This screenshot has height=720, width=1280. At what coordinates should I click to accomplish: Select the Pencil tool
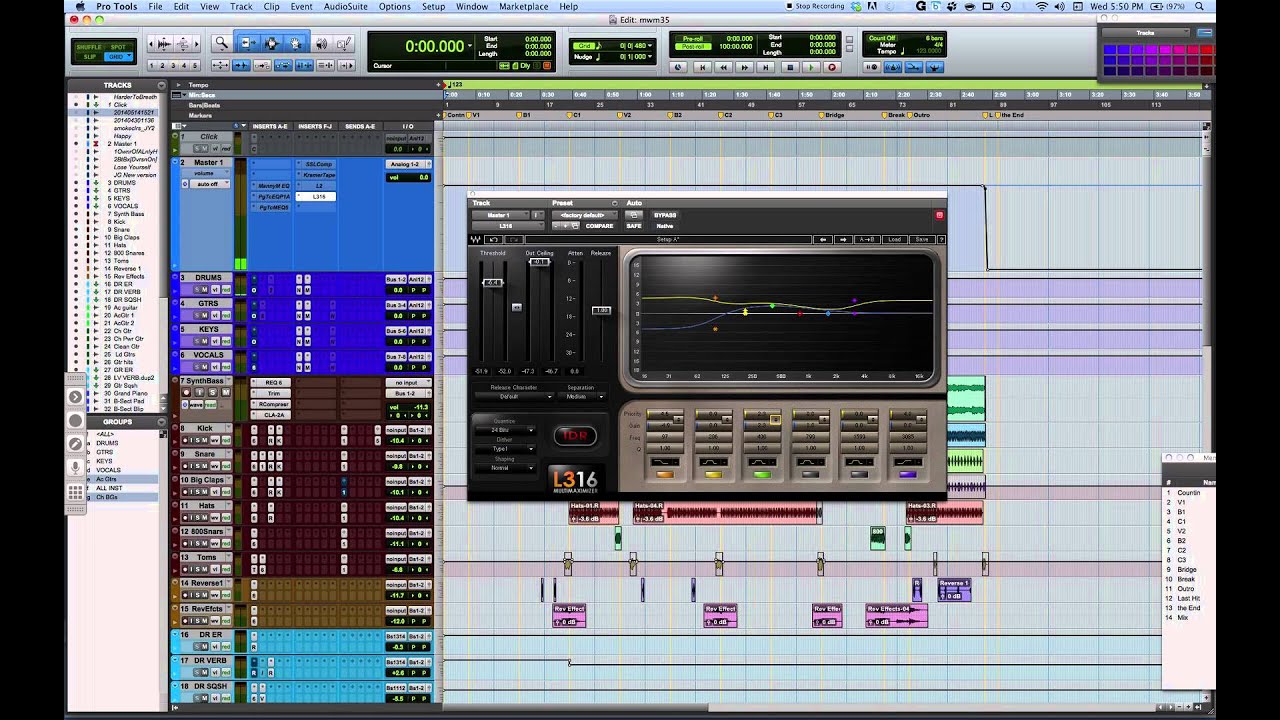point(344,44)
